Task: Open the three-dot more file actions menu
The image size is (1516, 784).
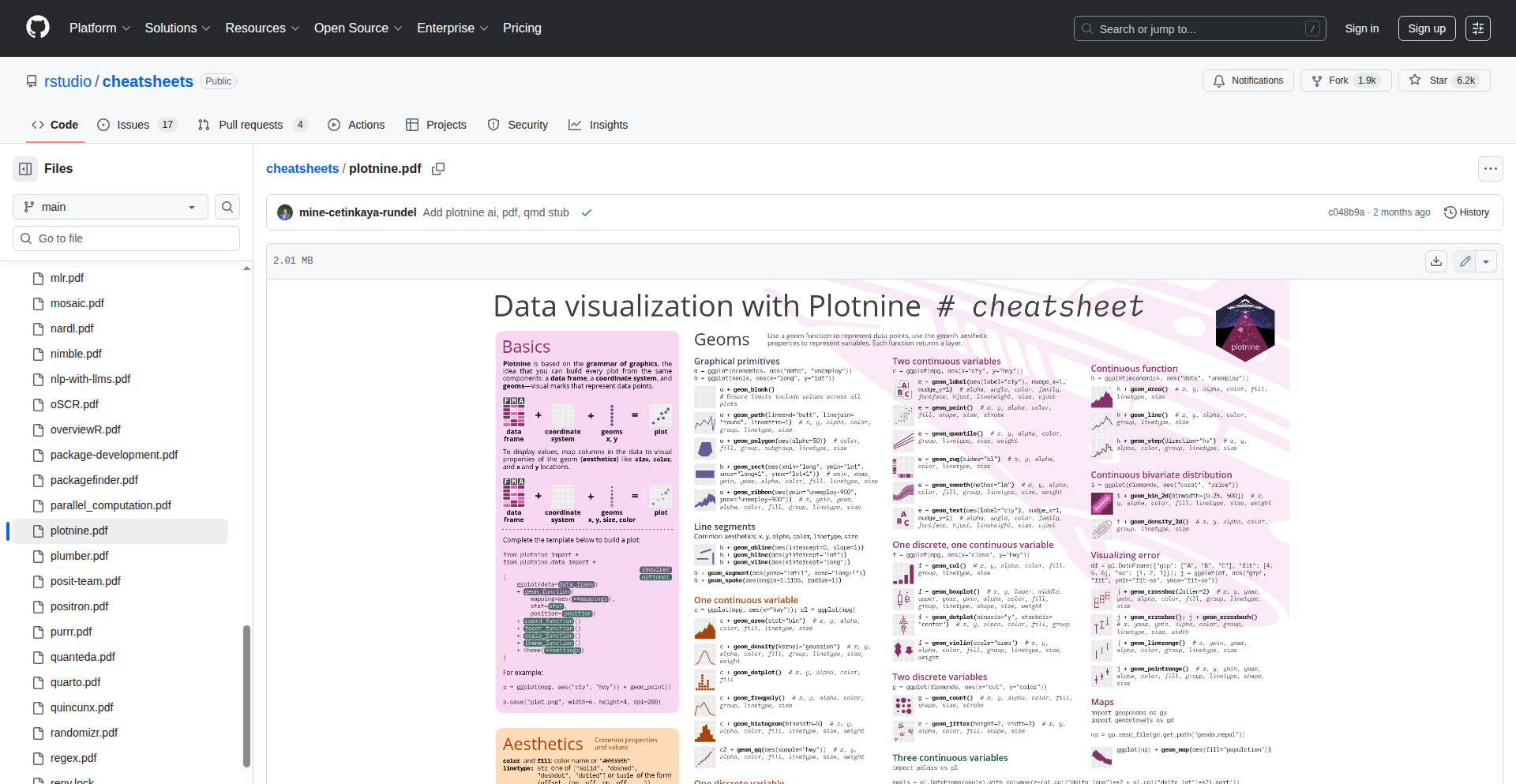Action: (1490, 169)
